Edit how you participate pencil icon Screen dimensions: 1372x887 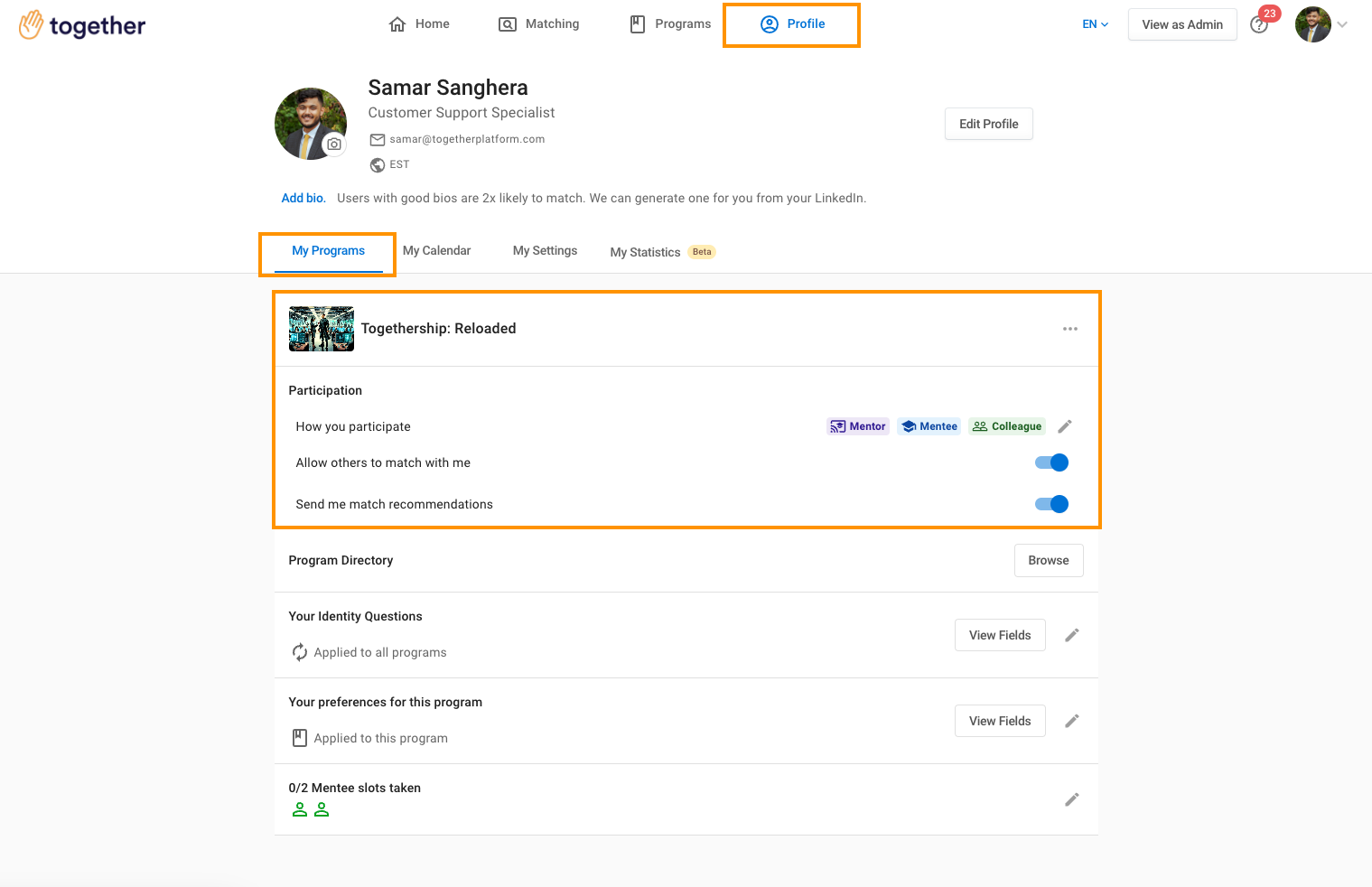(1065, 426)
